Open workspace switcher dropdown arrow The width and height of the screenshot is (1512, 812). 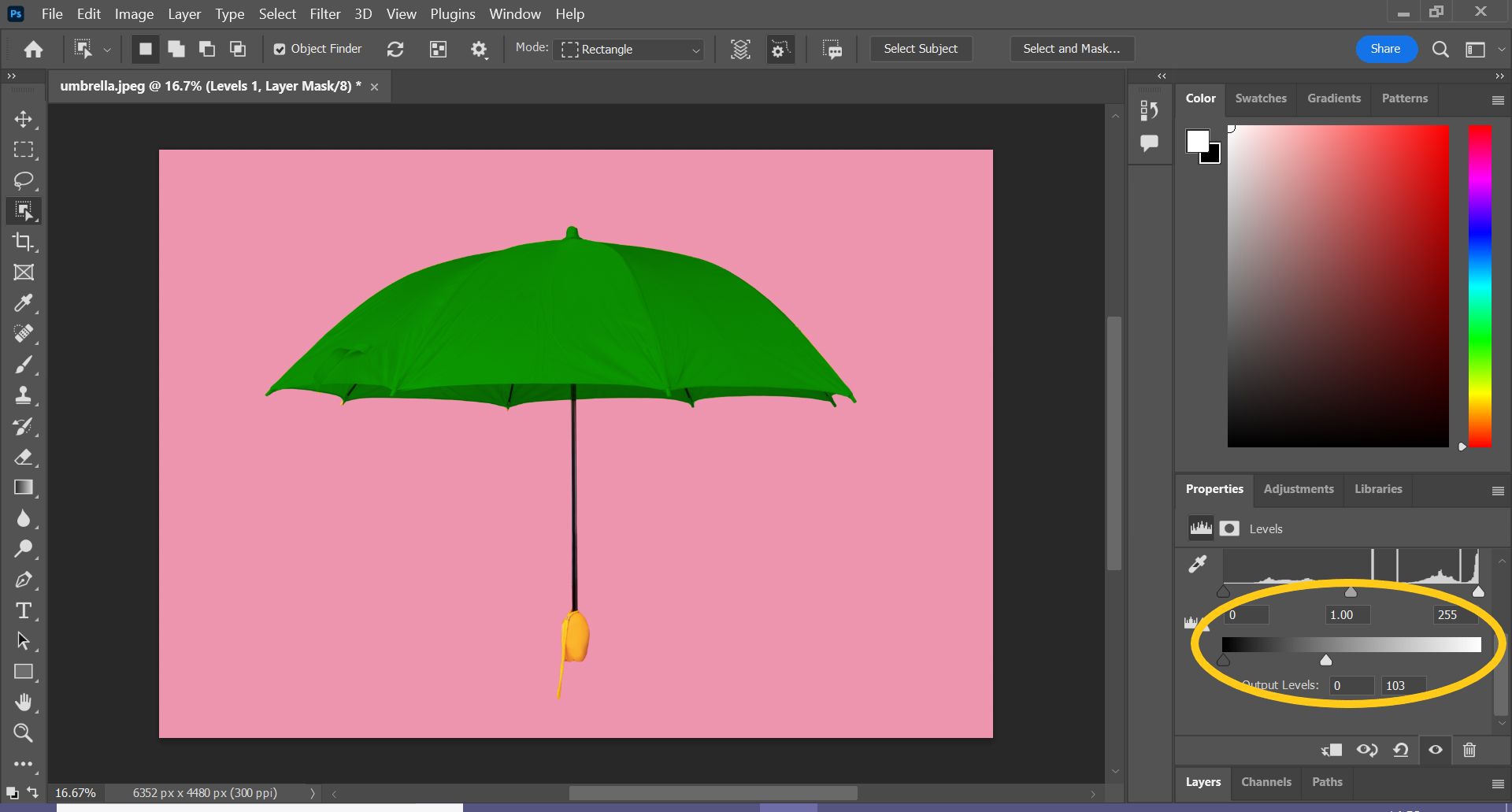click(x=1502, y=50)
